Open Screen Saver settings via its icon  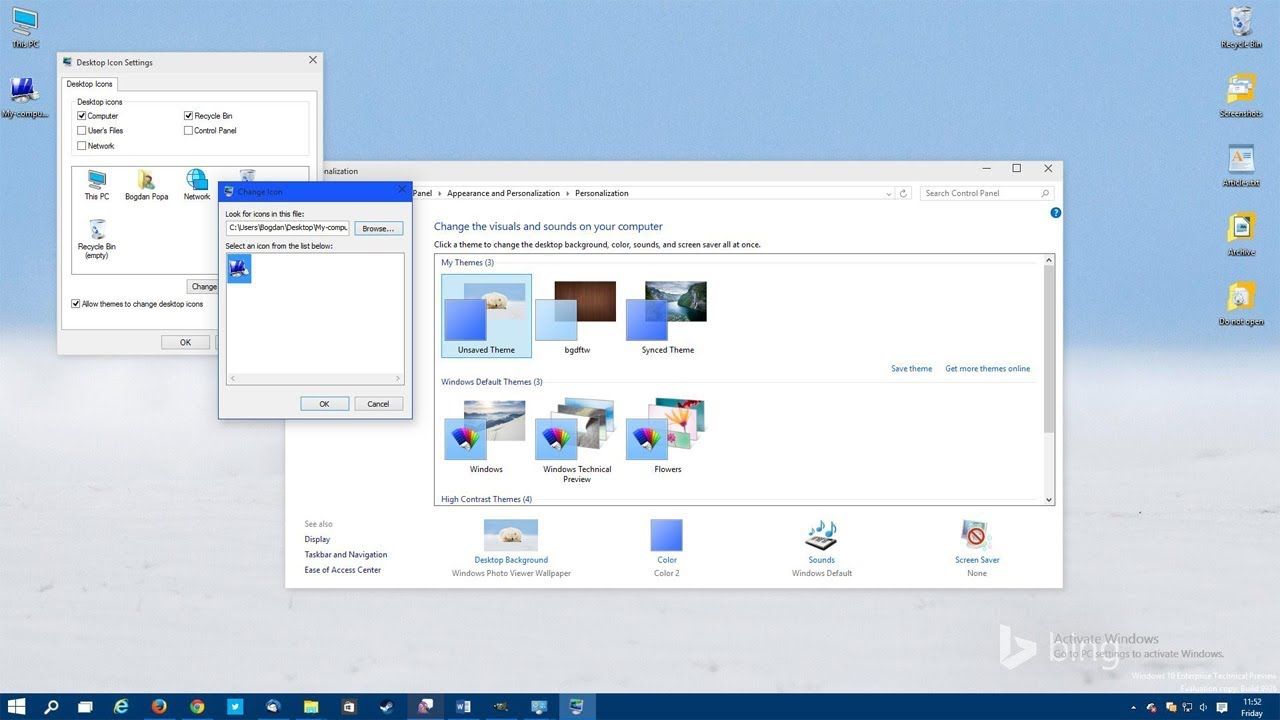[976, 533]
